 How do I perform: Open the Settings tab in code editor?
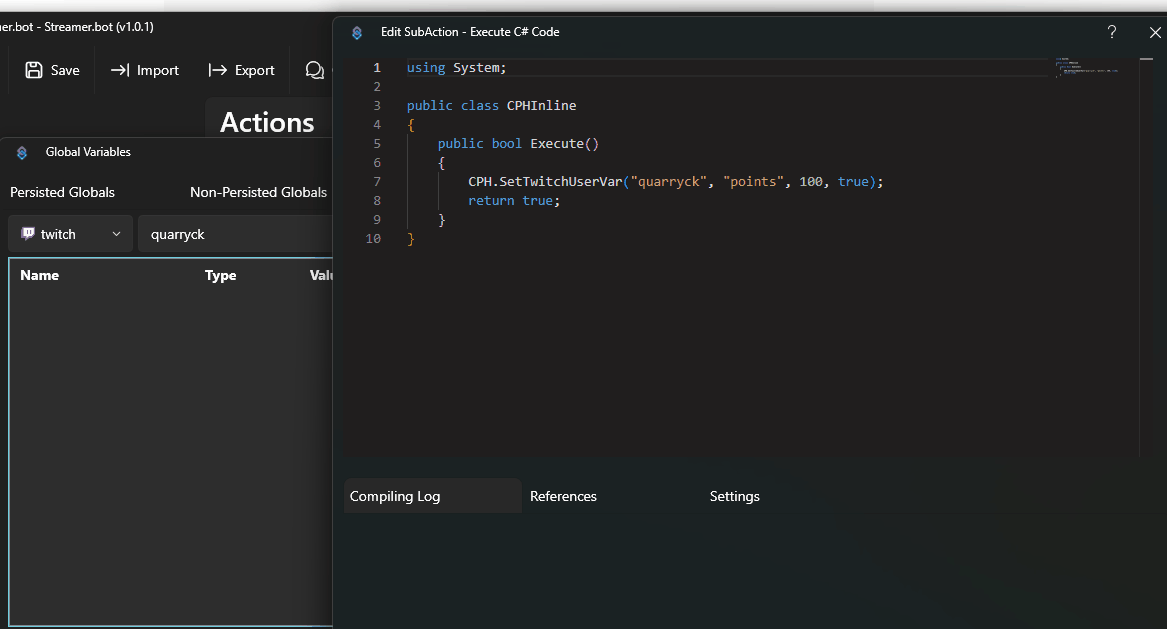pos(735,496)
